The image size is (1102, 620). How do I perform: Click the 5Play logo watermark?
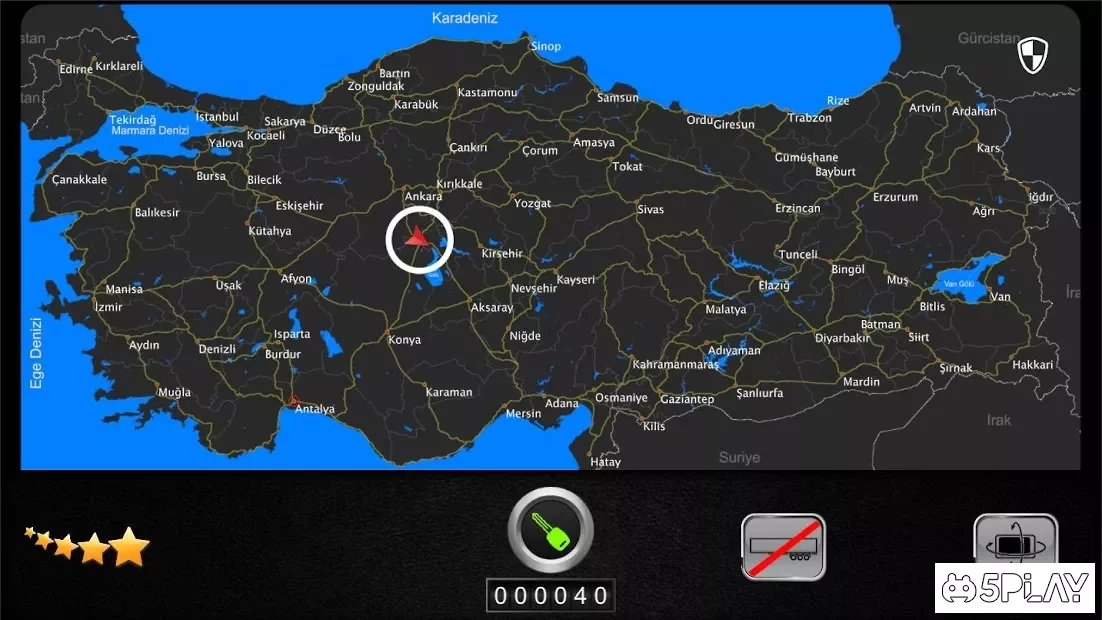(1014, 588)
